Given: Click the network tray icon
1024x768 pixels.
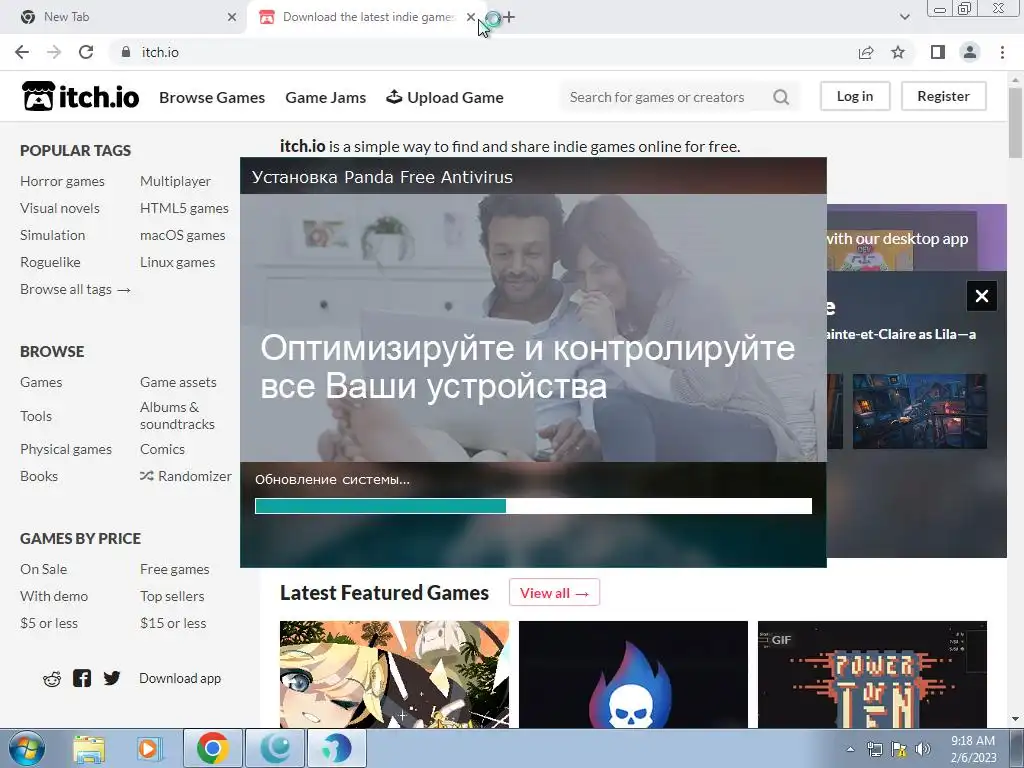Looking at the screenshot, I should pyautogui.click(x=874, y=749).
